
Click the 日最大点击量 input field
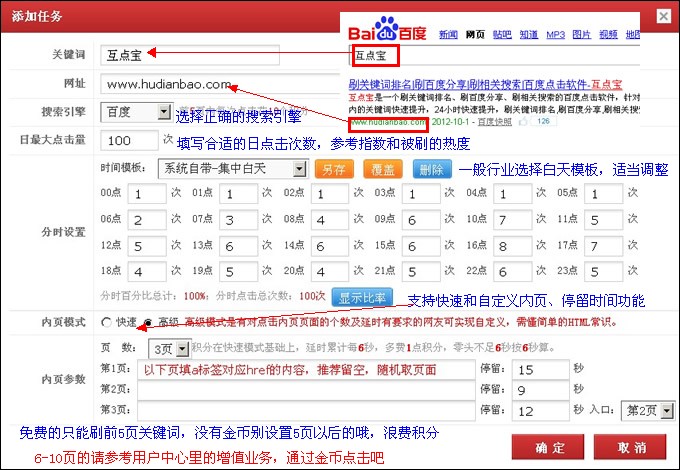(130, 141)
